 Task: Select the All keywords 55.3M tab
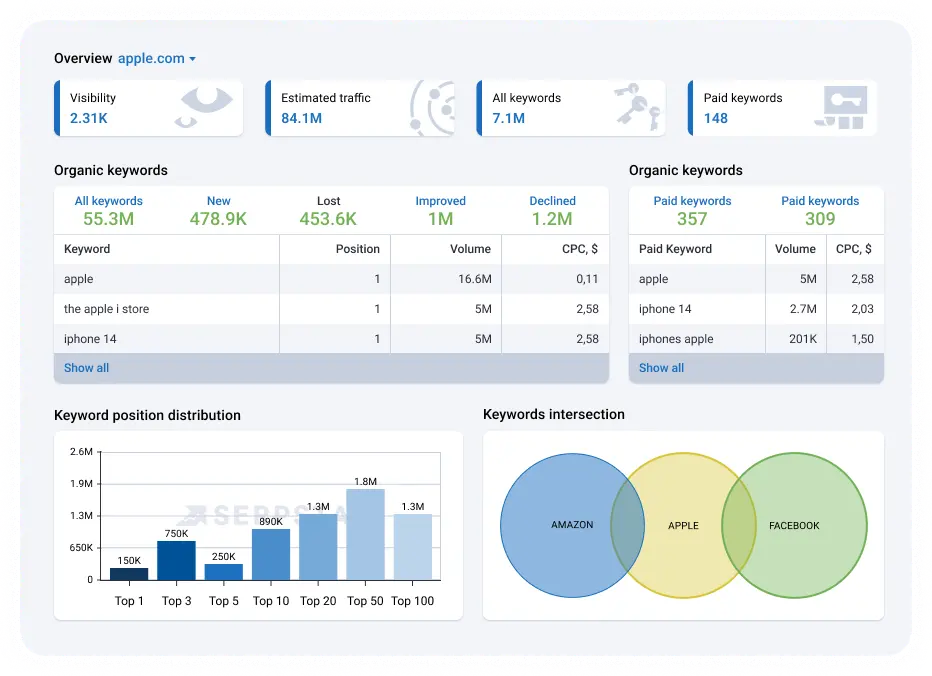[109, 210]
